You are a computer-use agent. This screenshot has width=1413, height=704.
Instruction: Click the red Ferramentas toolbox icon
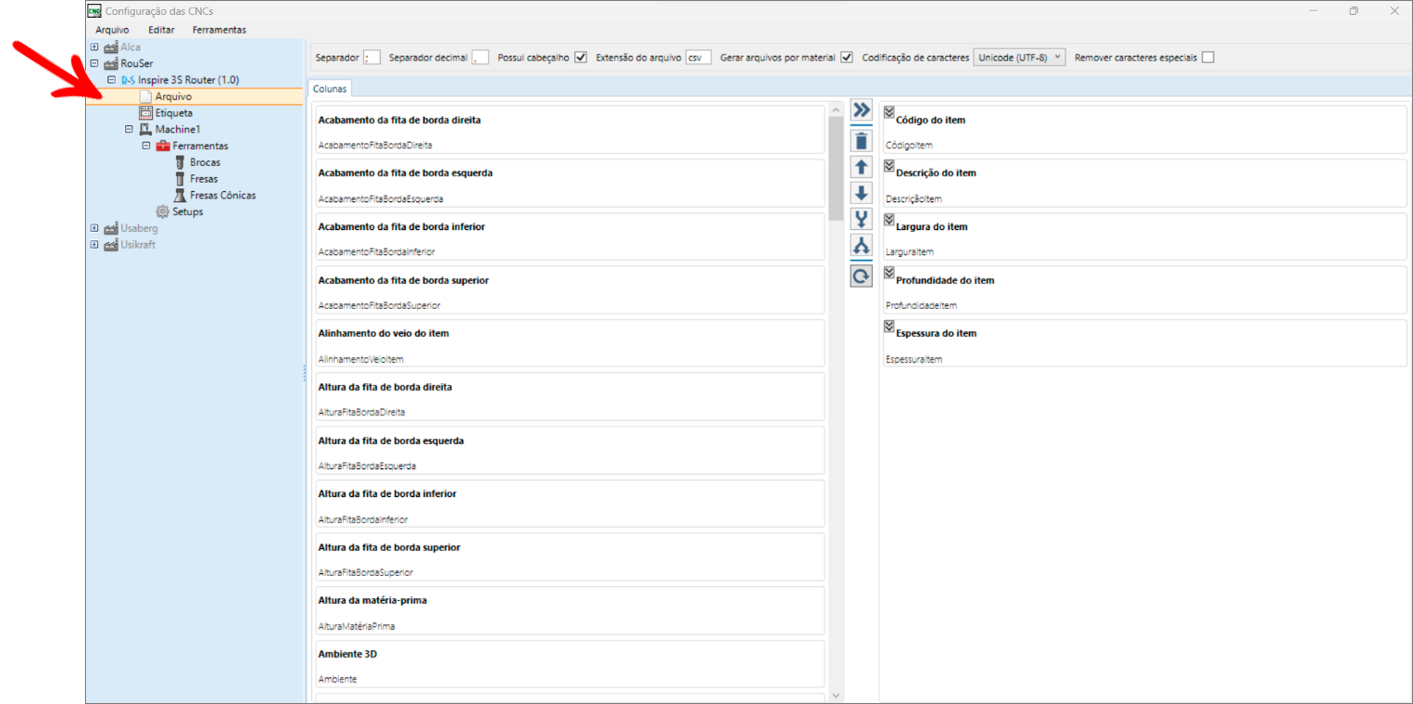point(162,146)
